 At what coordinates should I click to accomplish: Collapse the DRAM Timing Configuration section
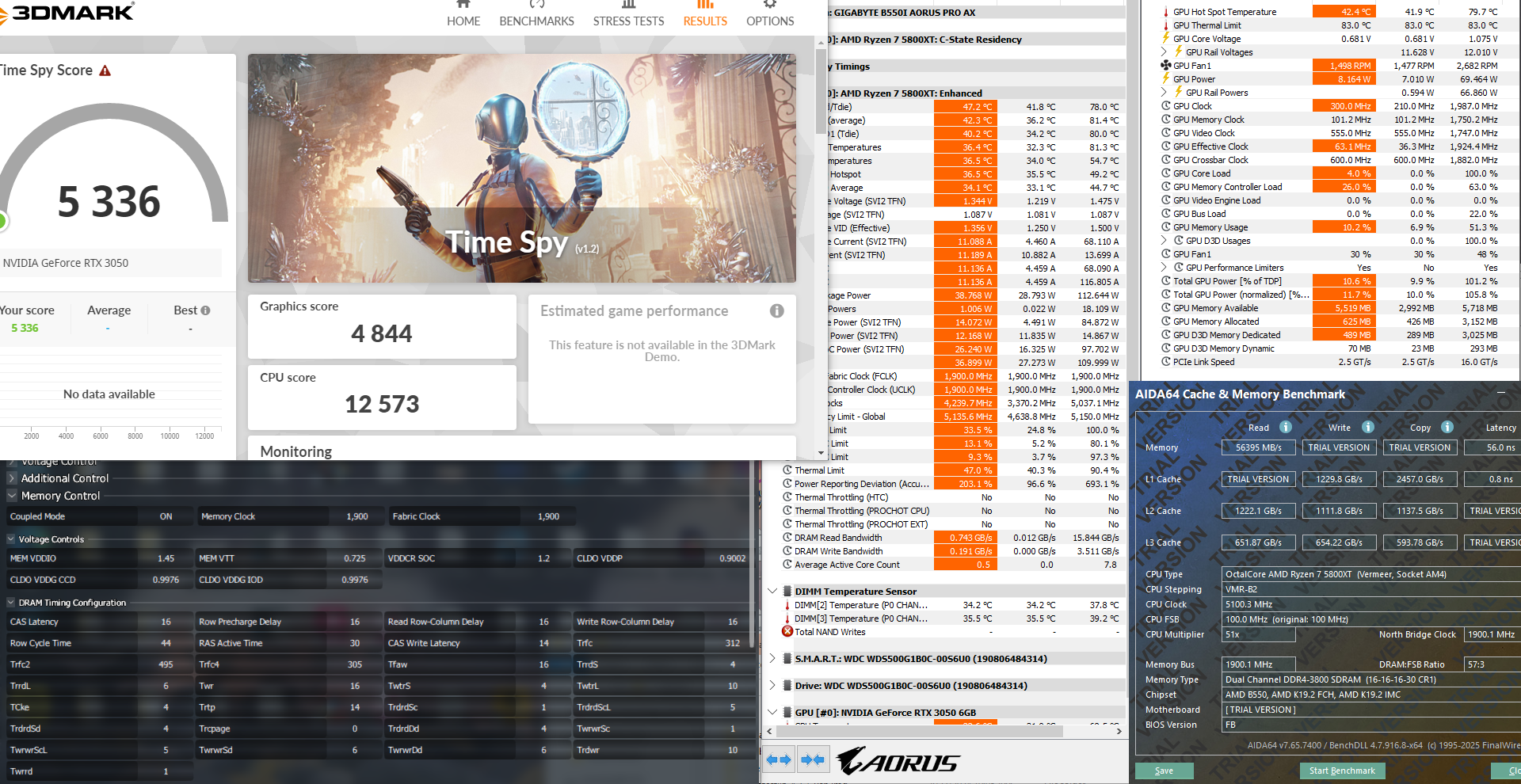[x=12, y=603]
